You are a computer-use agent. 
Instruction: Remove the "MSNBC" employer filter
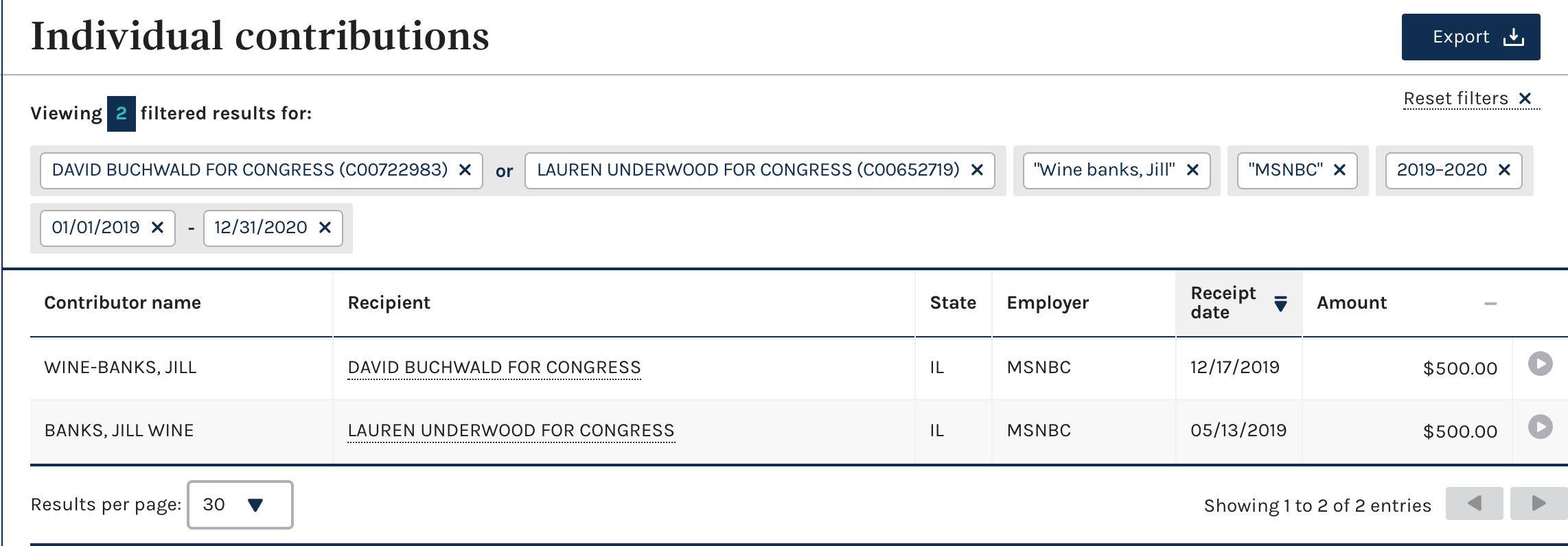coord(1339,170)
